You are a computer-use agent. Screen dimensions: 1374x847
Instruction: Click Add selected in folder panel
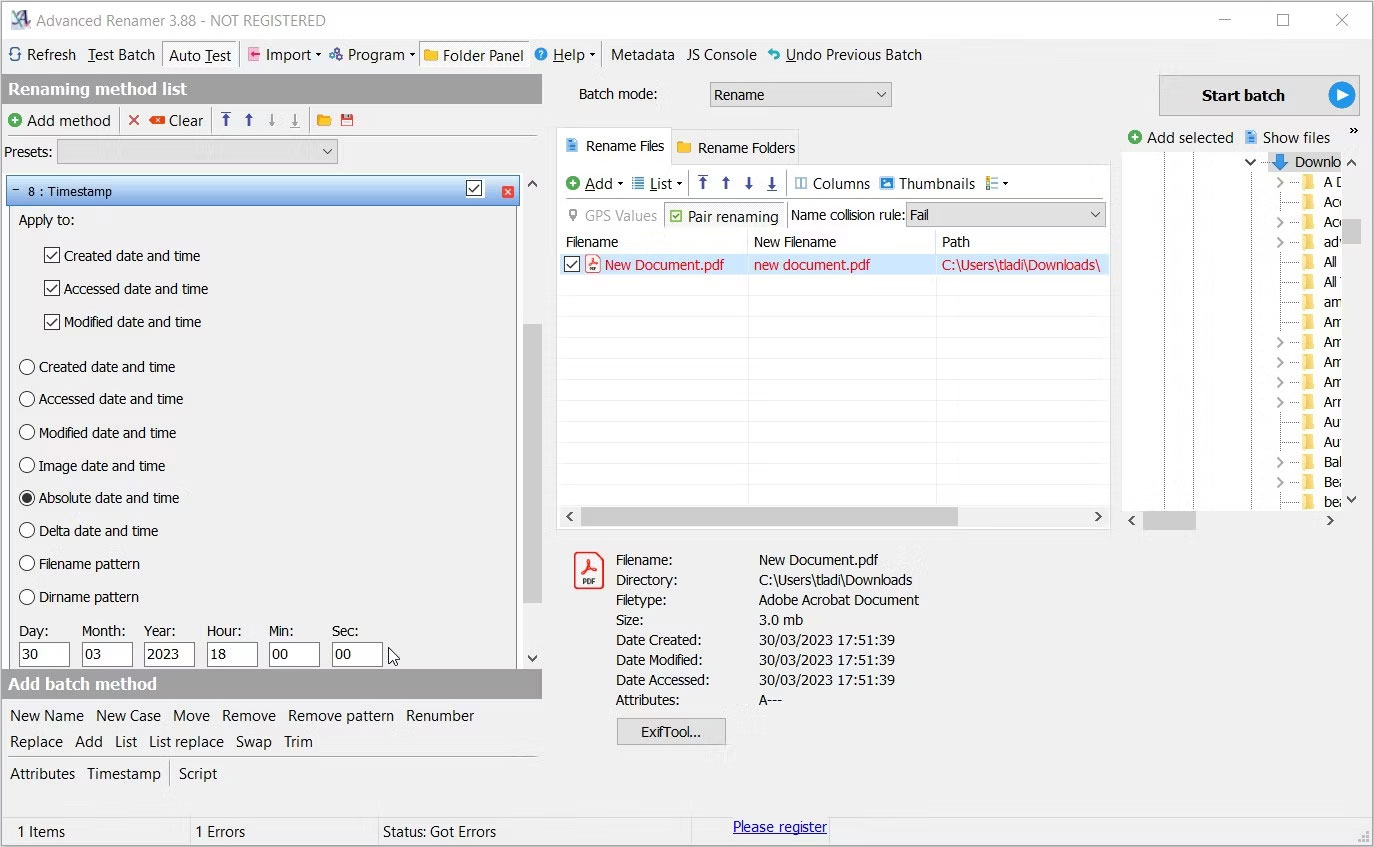pyautogui.click(x=1181, y=138)
